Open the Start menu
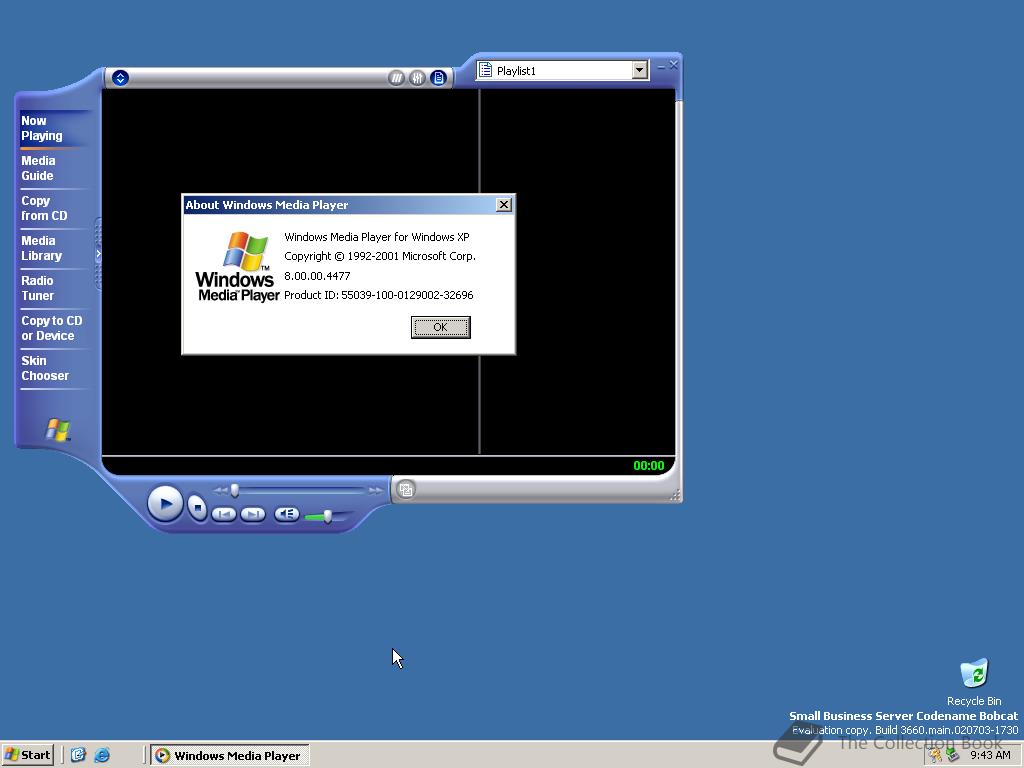 click(27, 755)
